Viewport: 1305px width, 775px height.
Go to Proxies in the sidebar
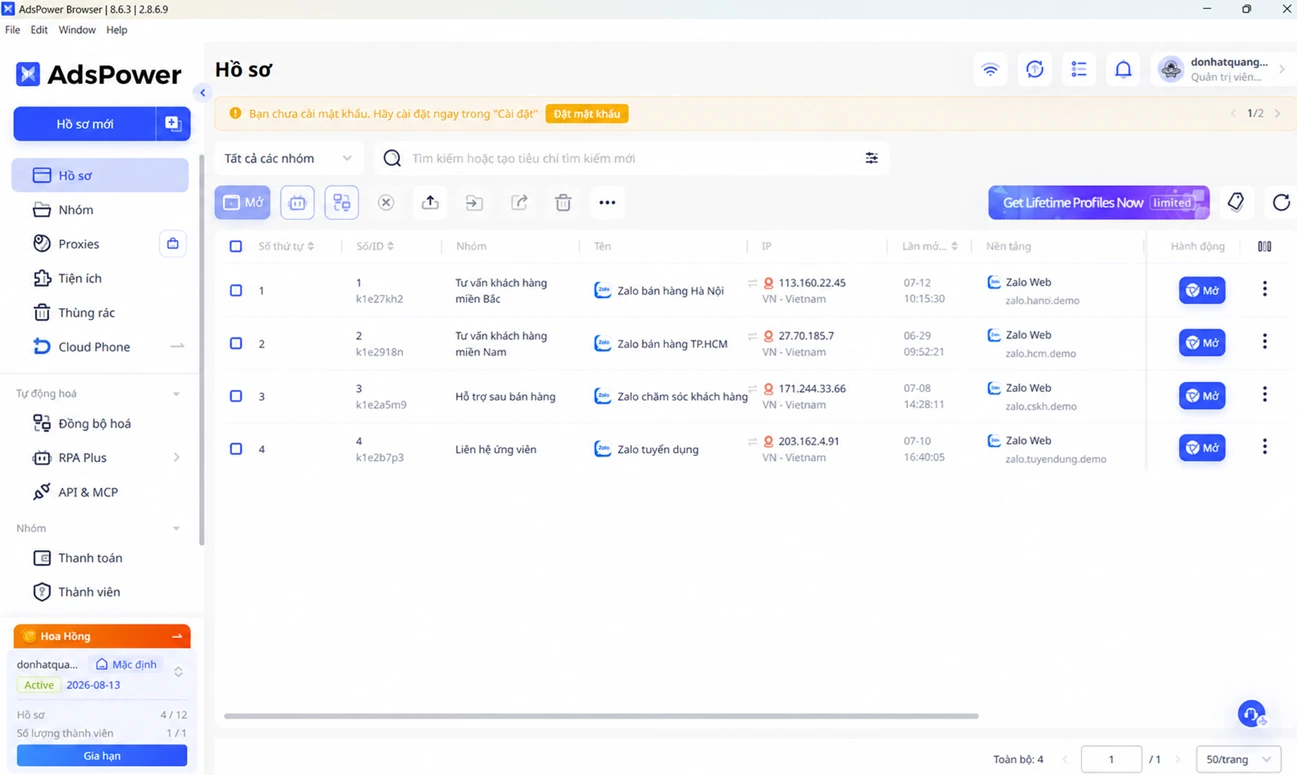click(79, 244)
